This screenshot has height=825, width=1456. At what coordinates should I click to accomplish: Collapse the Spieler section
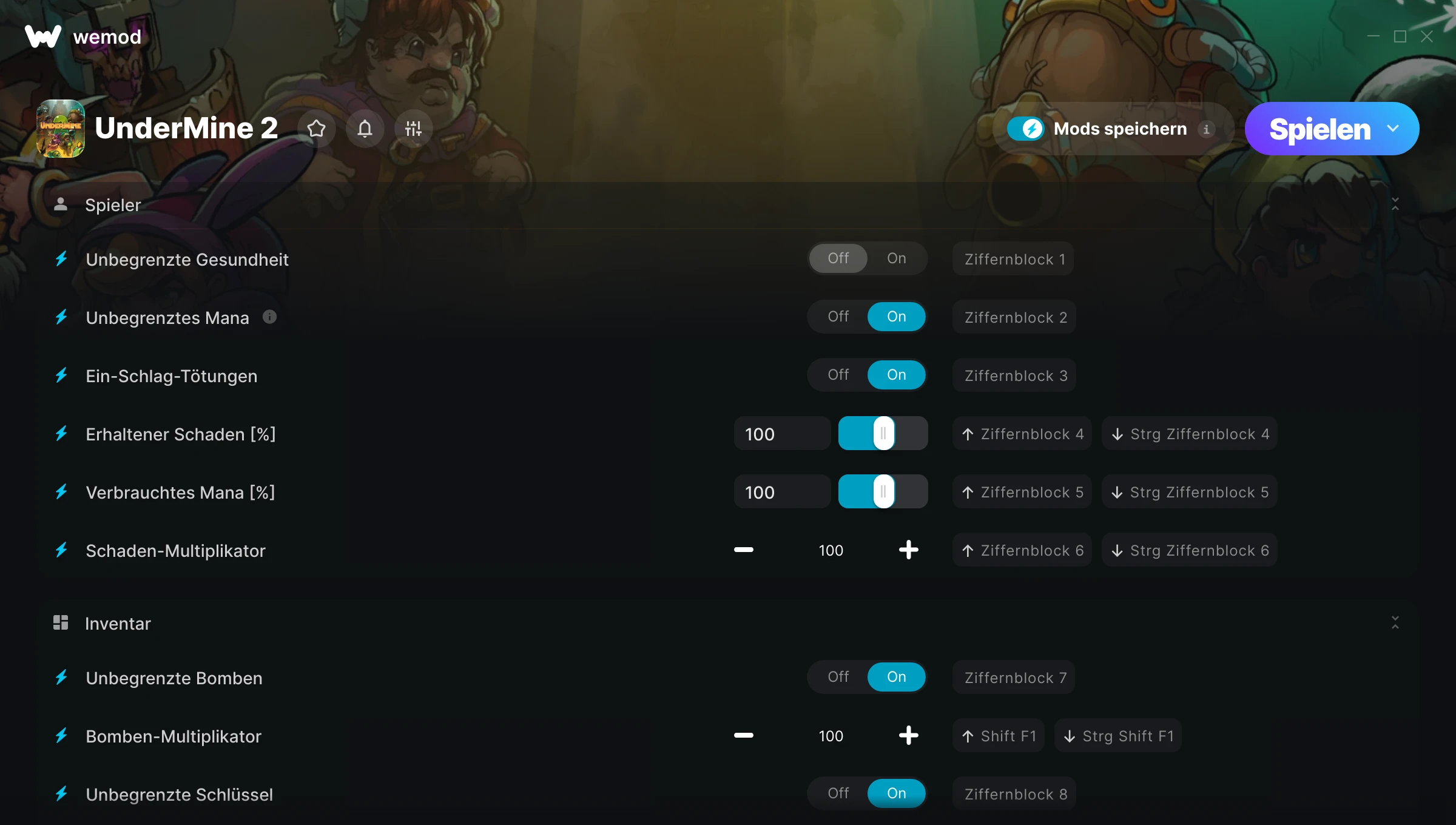click(1395, 204)
